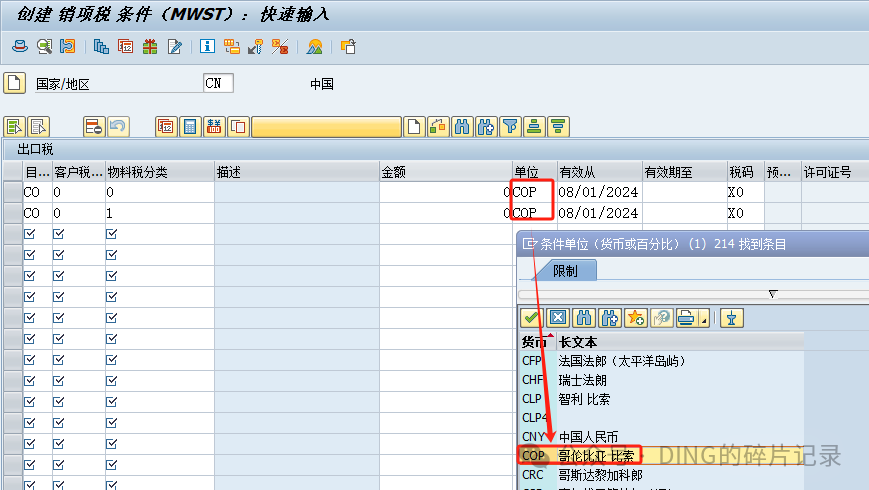
Task: Click the copy-pages icon in table toolbar
Action: pos(238,127)
